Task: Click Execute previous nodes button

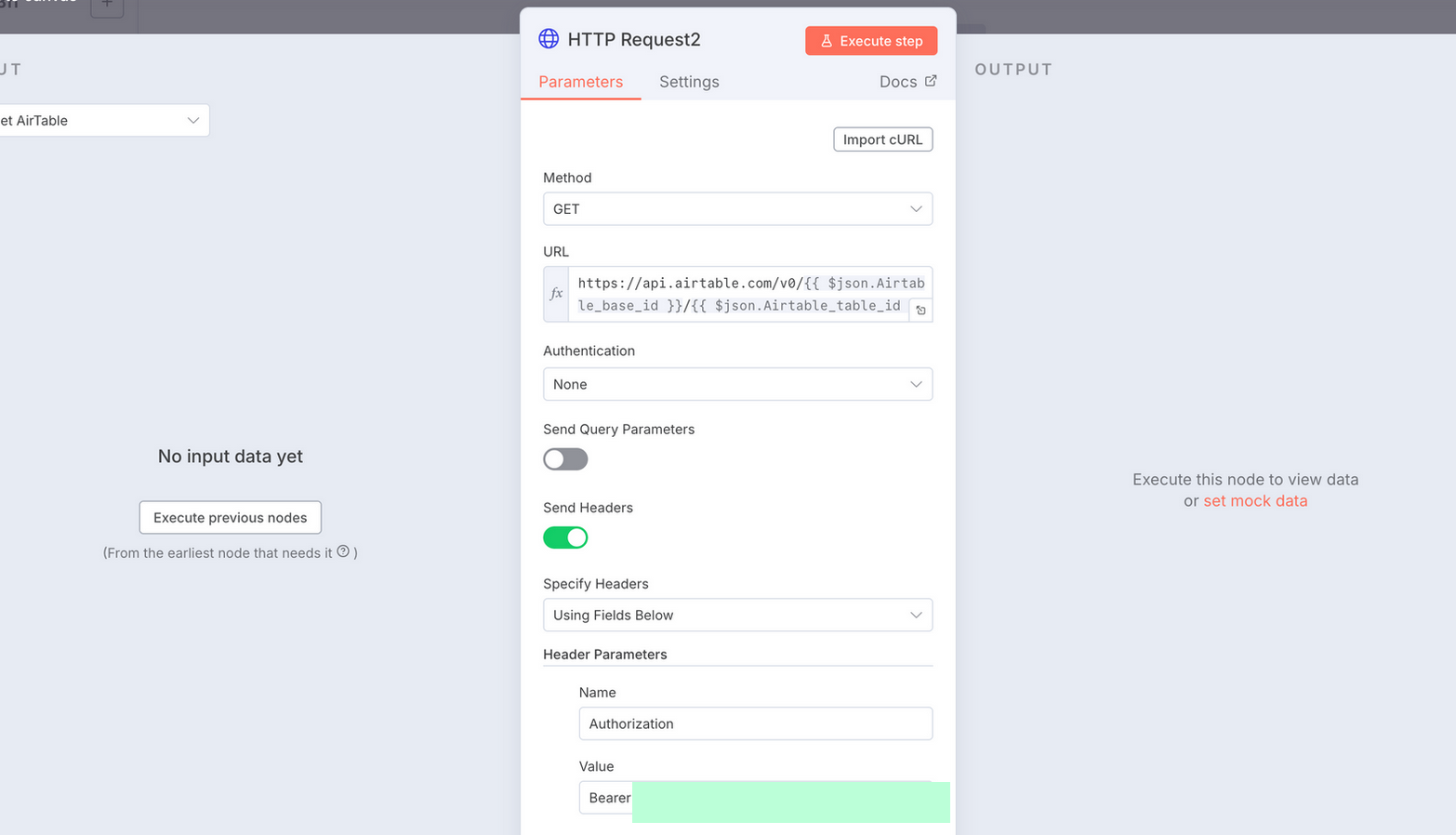Action: (x=230, y=518)
